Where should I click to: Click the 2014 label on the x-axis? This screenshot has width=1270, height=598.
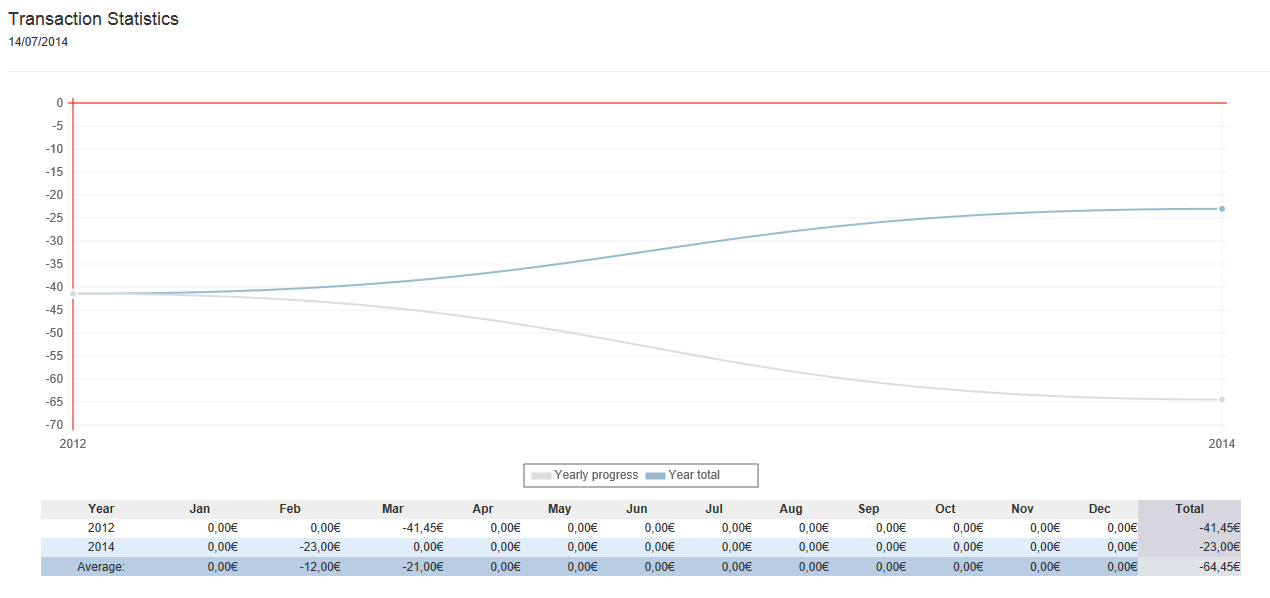(1222, 443)
